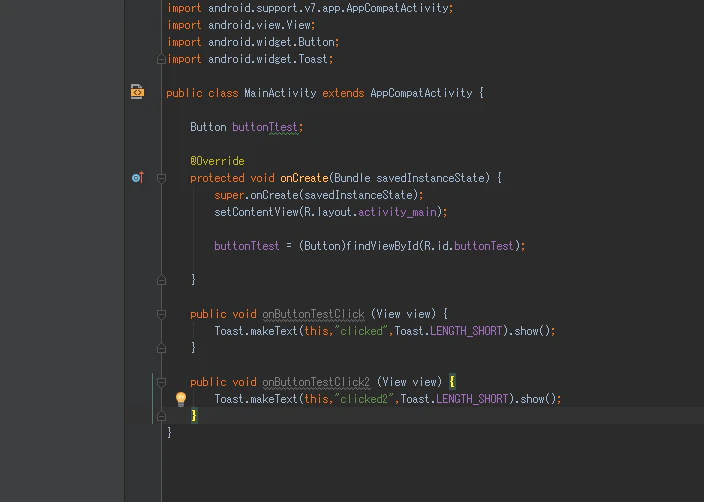The height and width of the screenshot is (502, 704).
Task: Click the @Override annotation
Action: (217, 161)
